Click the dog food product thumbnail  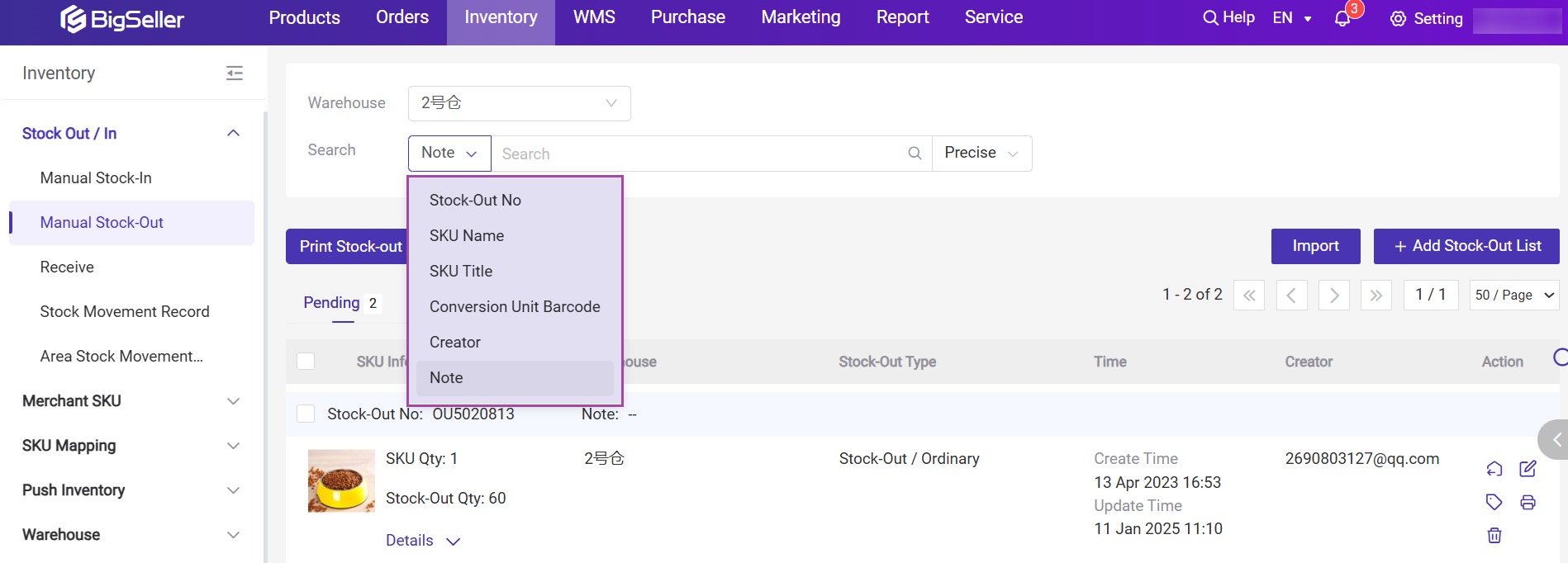pyautogui.click(x=341, y=480)
